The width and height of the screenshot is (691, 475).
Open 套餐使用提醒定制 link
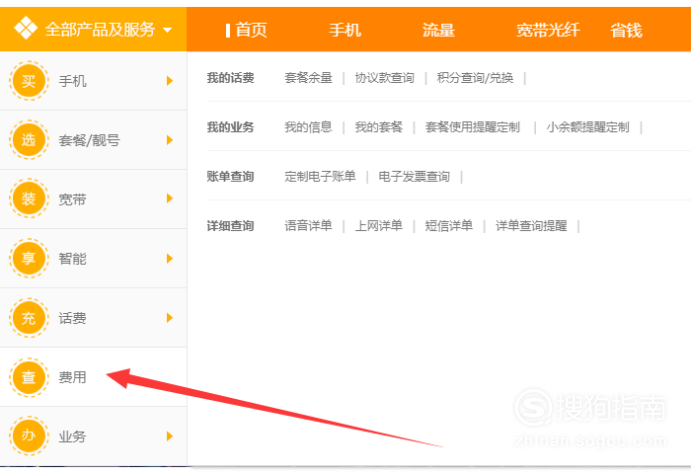coord(472,127)
